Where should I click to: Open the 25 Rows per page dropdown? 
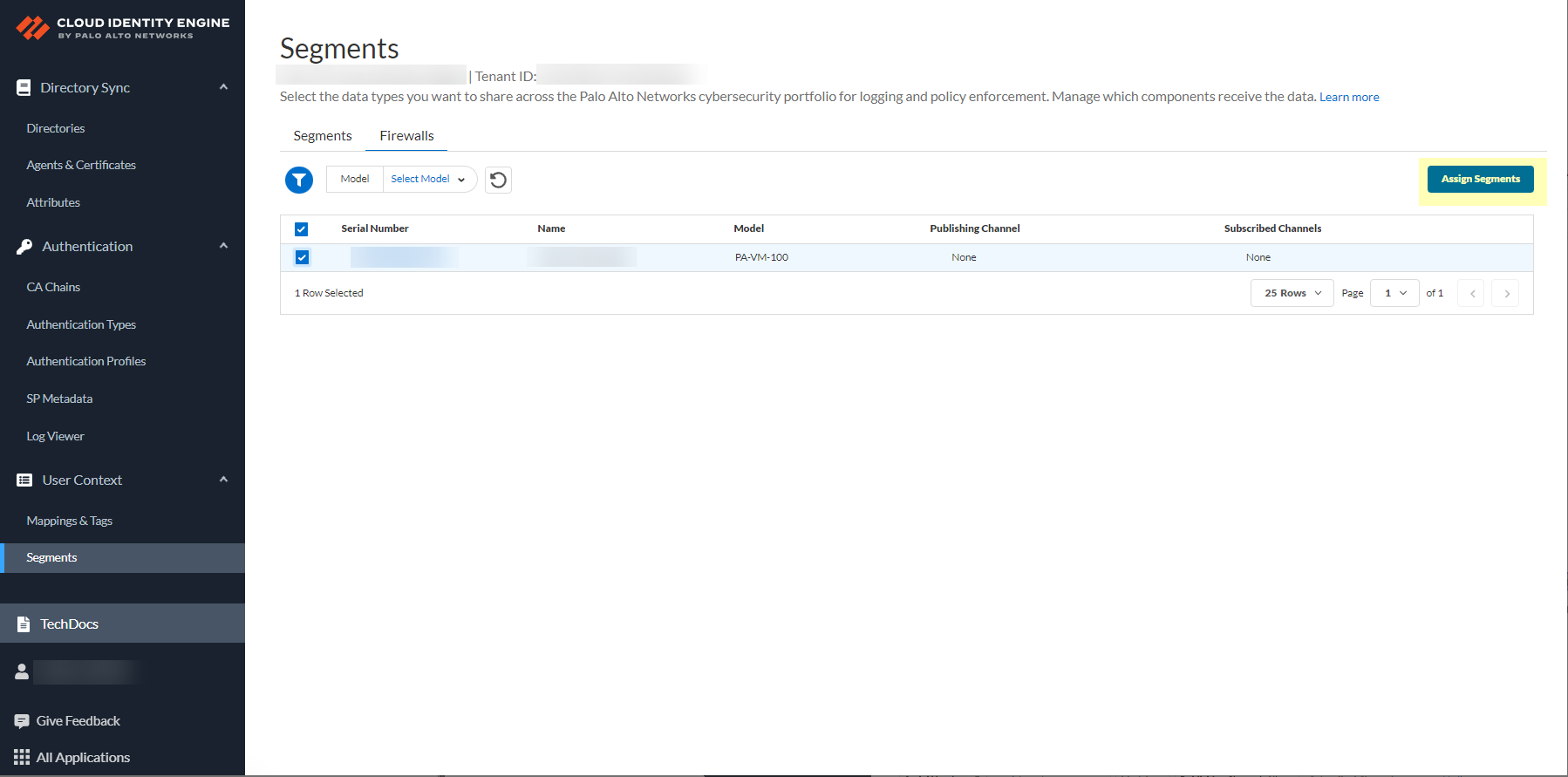click(x=1292, y=294)
